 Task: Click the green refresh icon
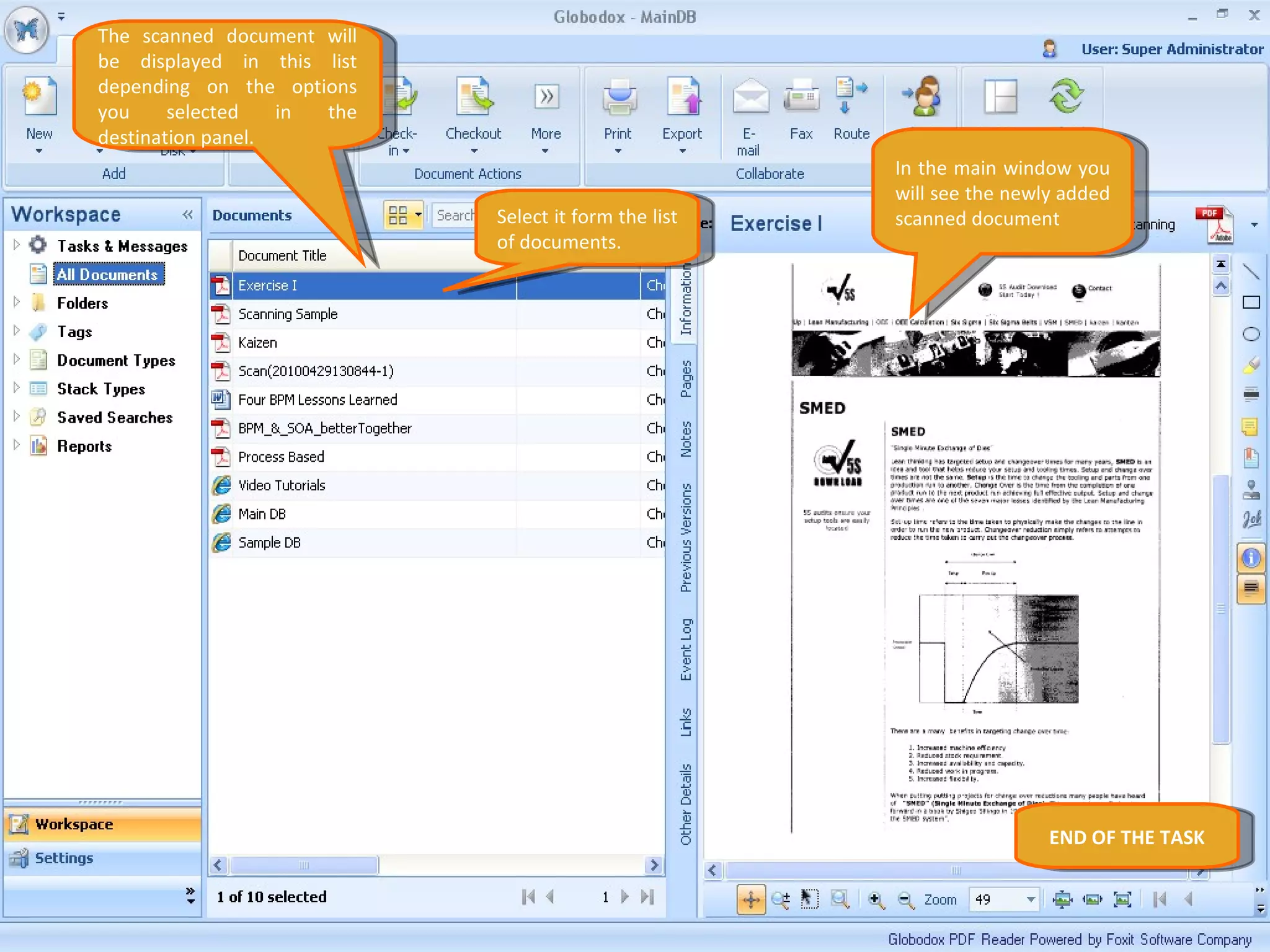[x=1066, y=96]
